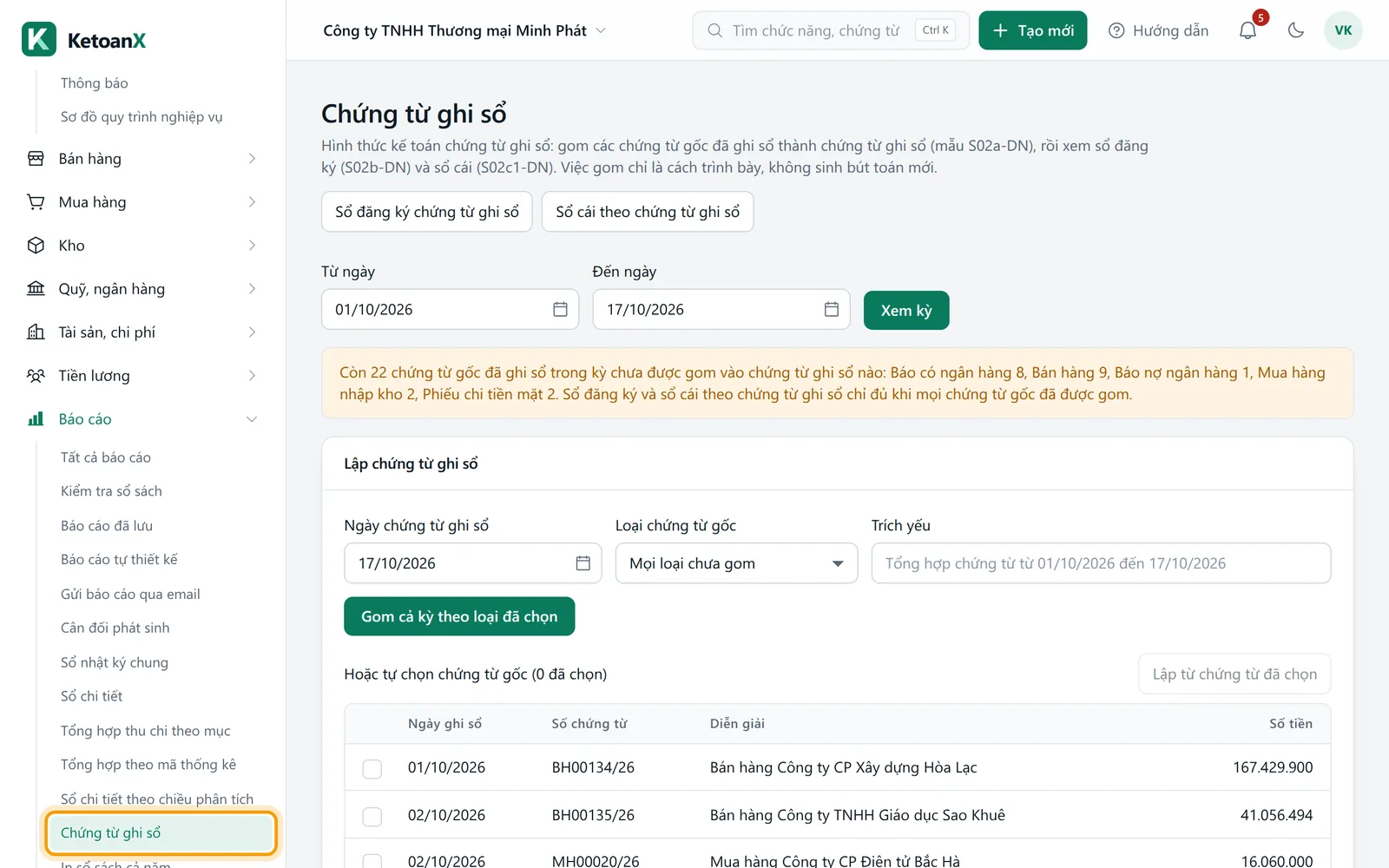The width and height of the screenshot is (1389, 868).
Task: Open Sổ đăng ký chứng từ ghi sổ
Action: point(427,212)
